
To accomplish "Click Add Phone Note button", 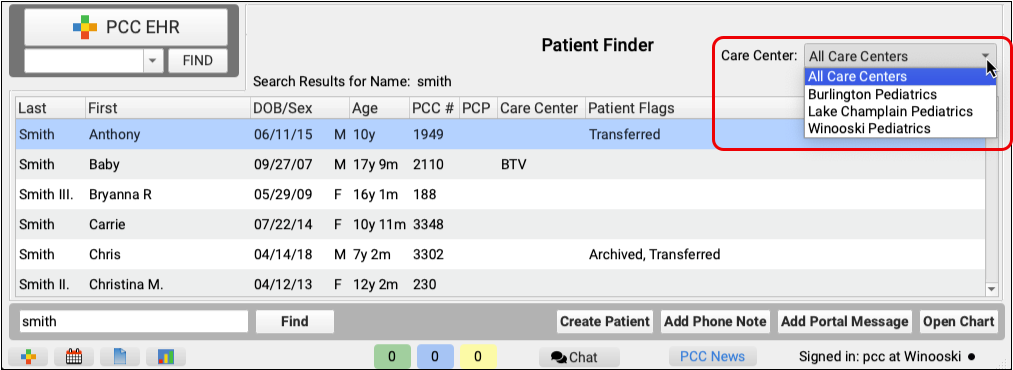I will pyautogui.click(x=715, y=322).
